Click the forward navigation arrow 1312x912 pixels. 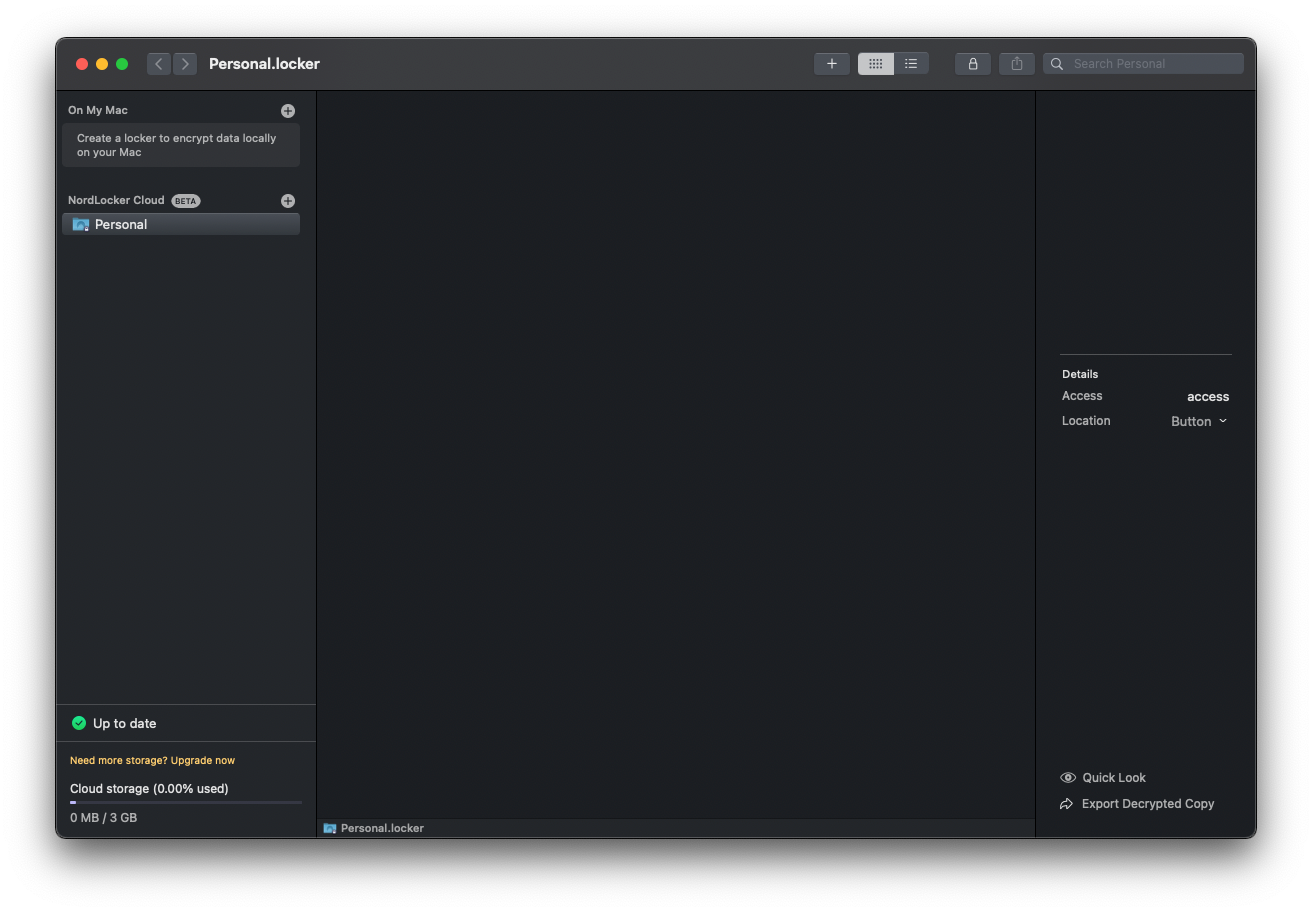[x=185, y=64]
